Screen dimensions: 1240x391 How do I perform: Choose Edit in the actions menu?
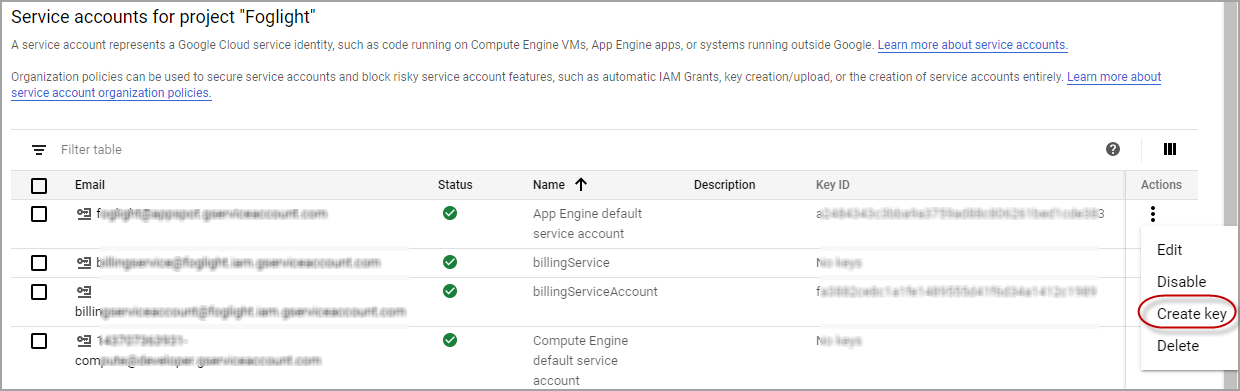(1169, 250)
